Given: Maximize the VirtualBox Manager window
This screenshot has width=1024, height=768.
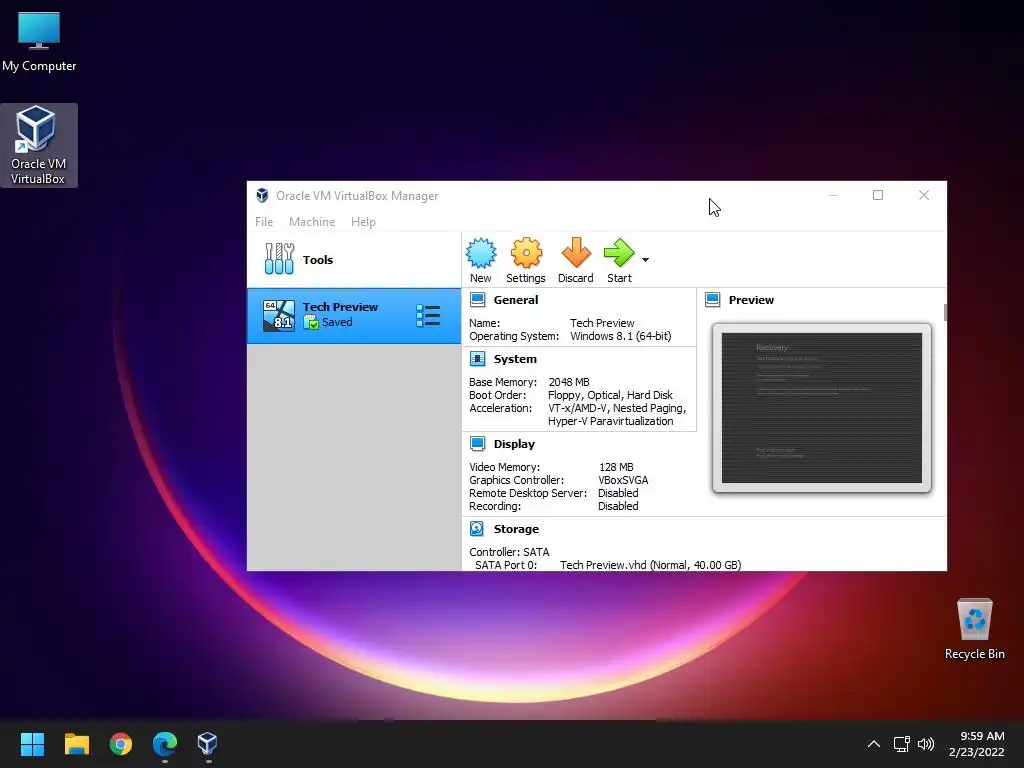Looking at the screenshot, I should 878,195.
